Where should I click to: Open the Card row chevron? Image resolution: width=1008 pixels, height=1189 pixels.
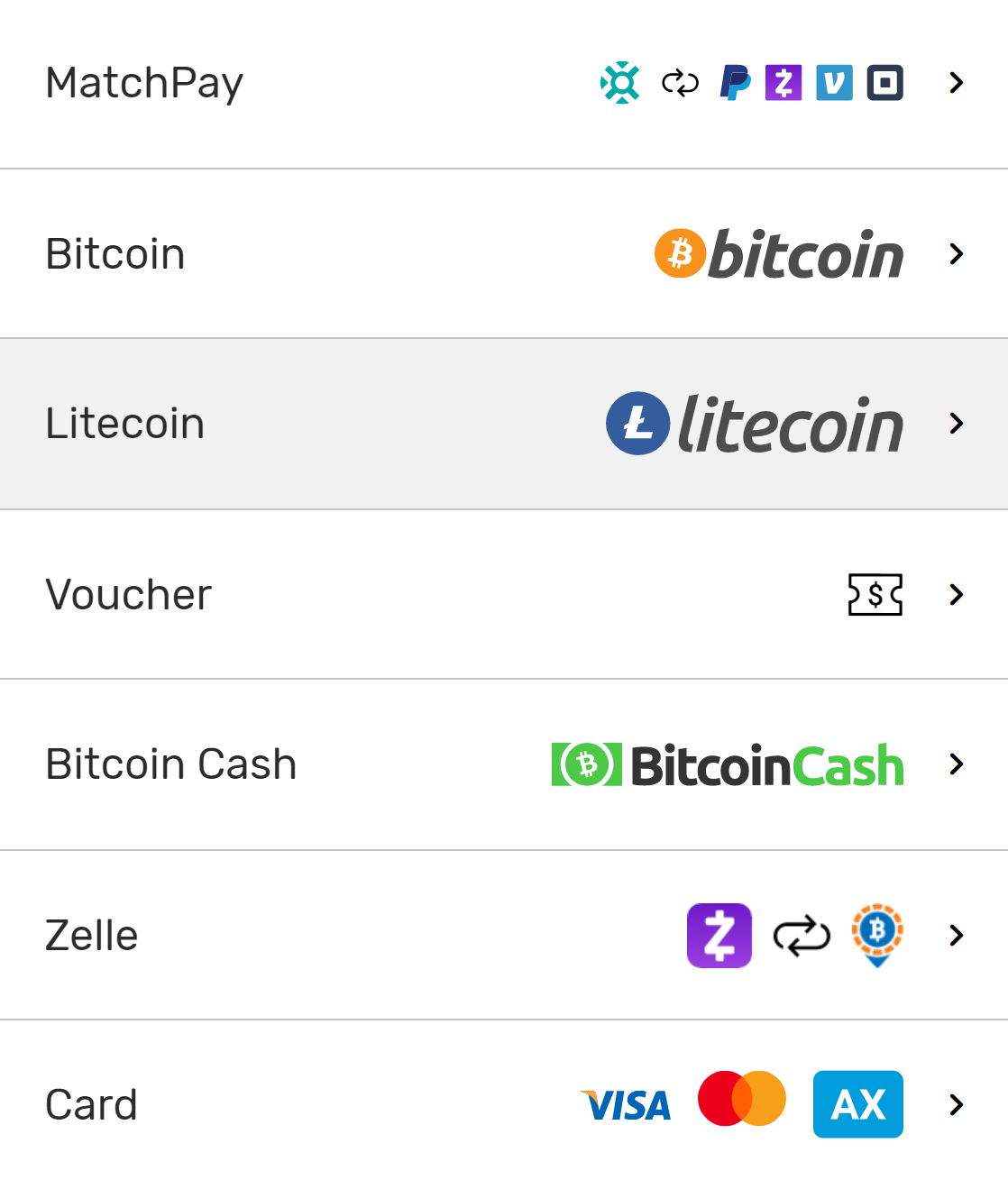click(957, 1104)
